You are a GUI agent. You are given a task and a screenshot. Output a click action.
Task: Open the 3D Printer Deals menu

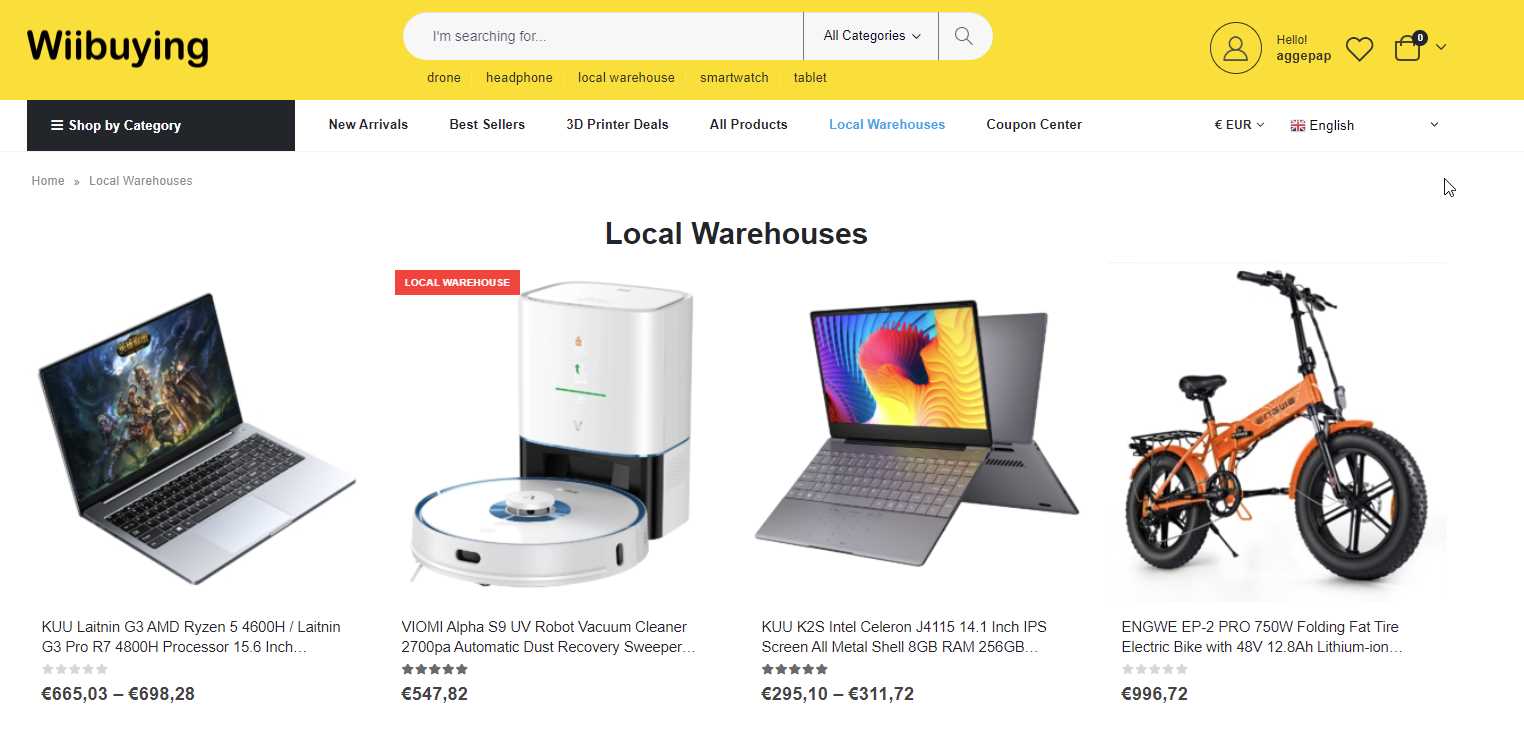617,125
